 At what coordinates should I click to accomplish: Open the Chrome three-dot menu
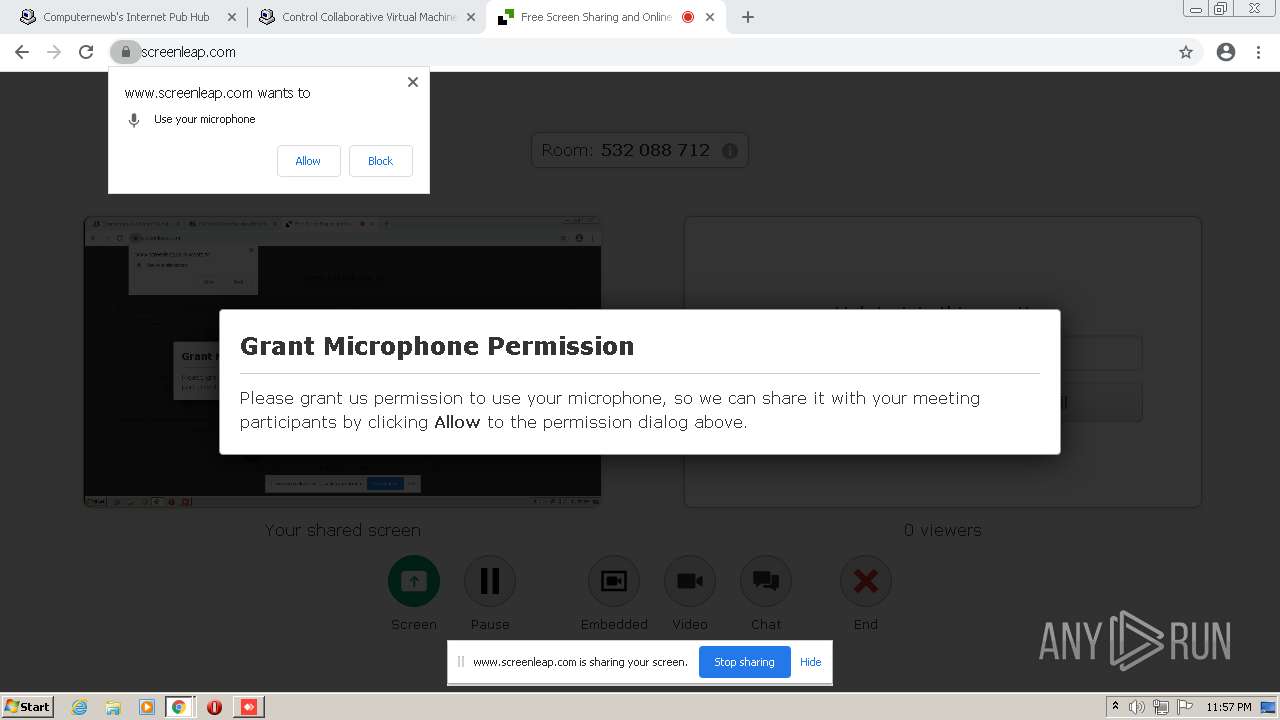(x=1258, y=52)
